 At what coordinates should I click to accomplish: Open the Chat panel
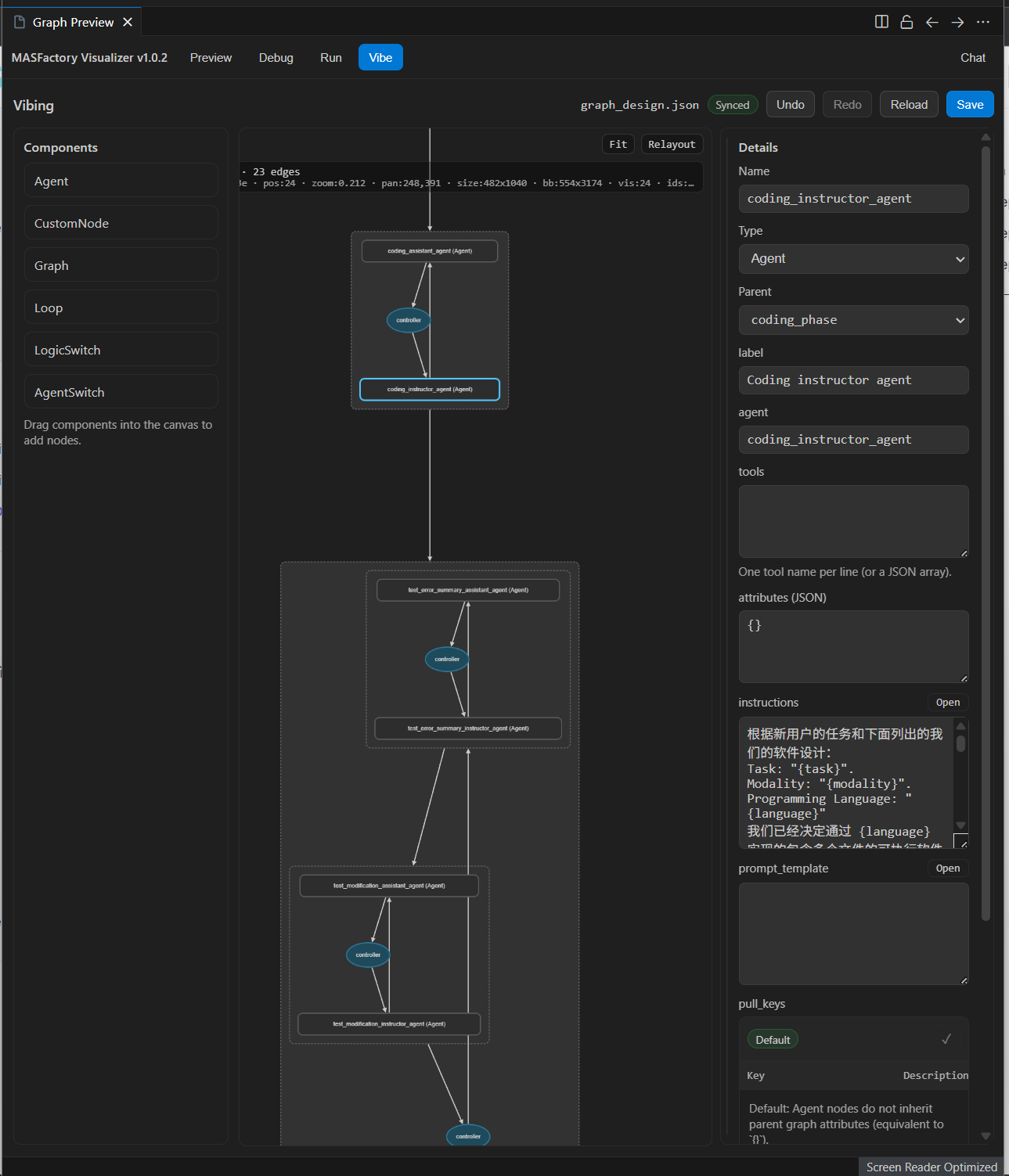tap(972, 57)
